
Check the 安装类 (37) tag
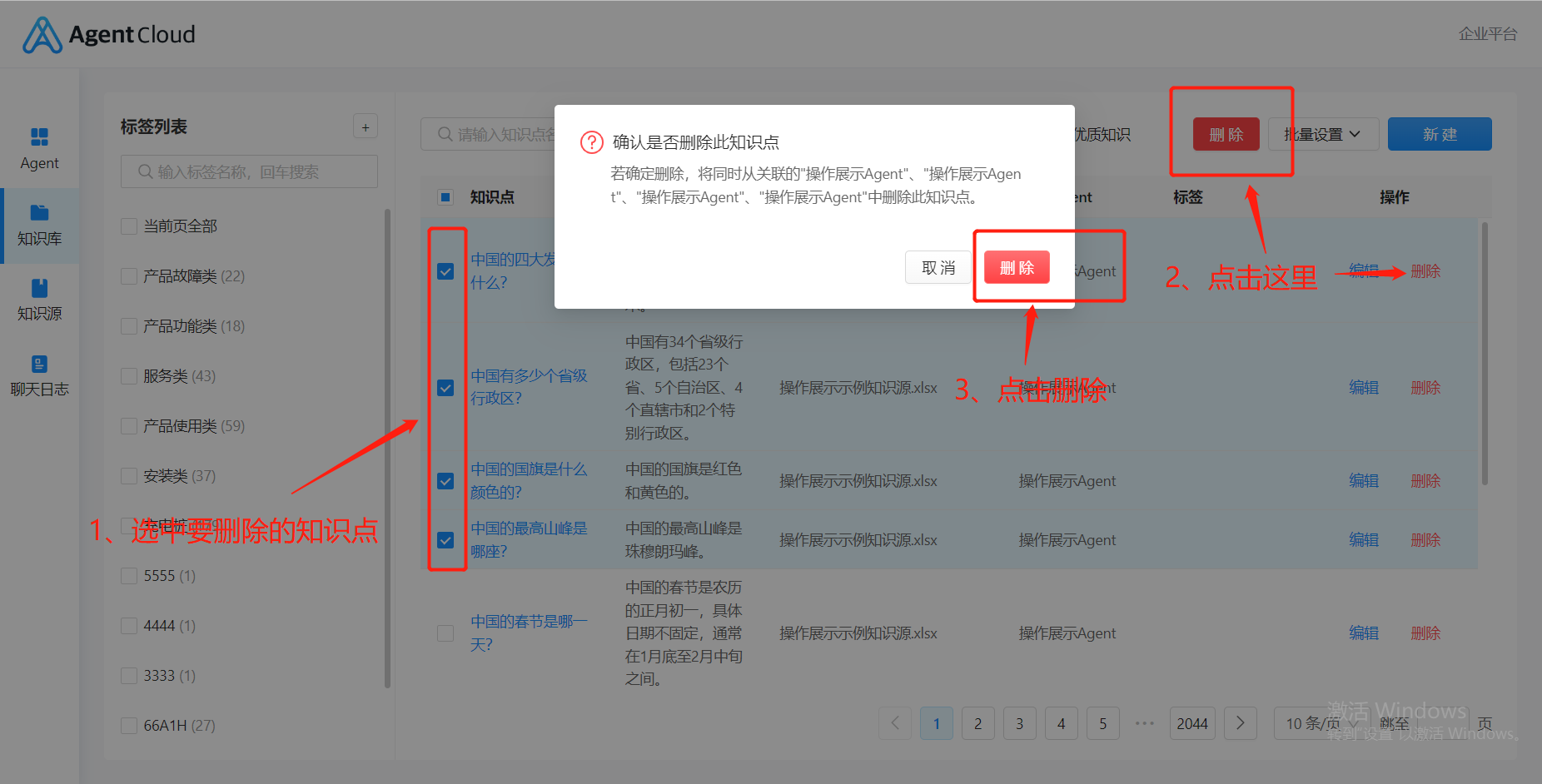tap(129, 476)
